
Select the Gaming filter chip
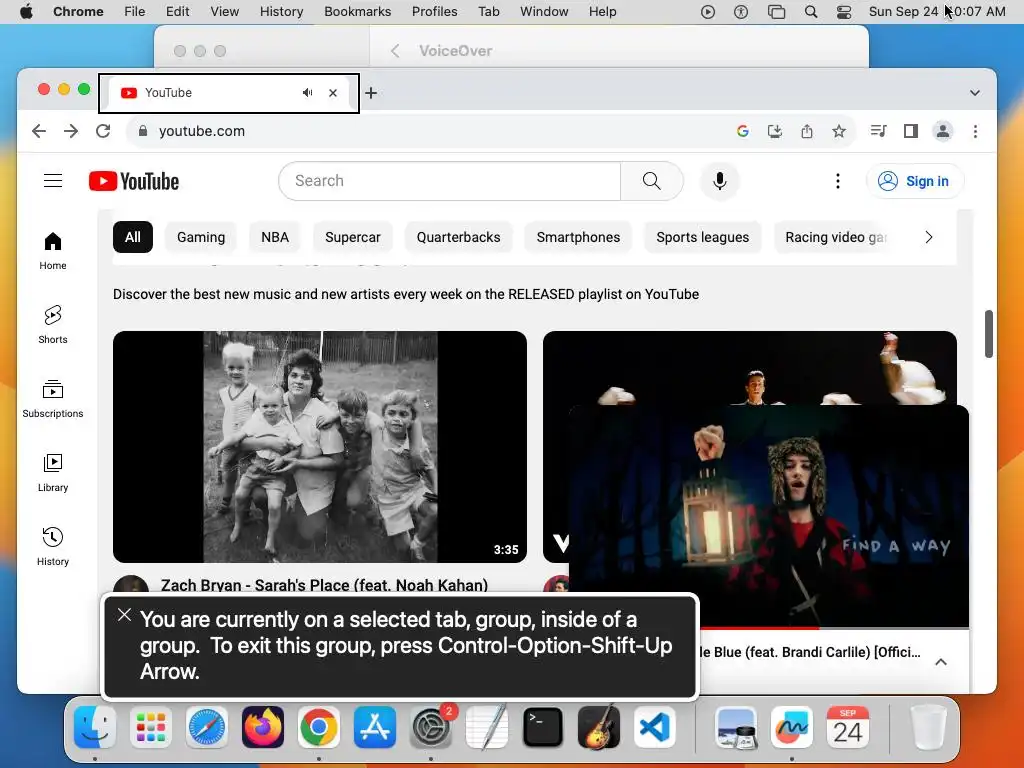[x=201, y=237]
